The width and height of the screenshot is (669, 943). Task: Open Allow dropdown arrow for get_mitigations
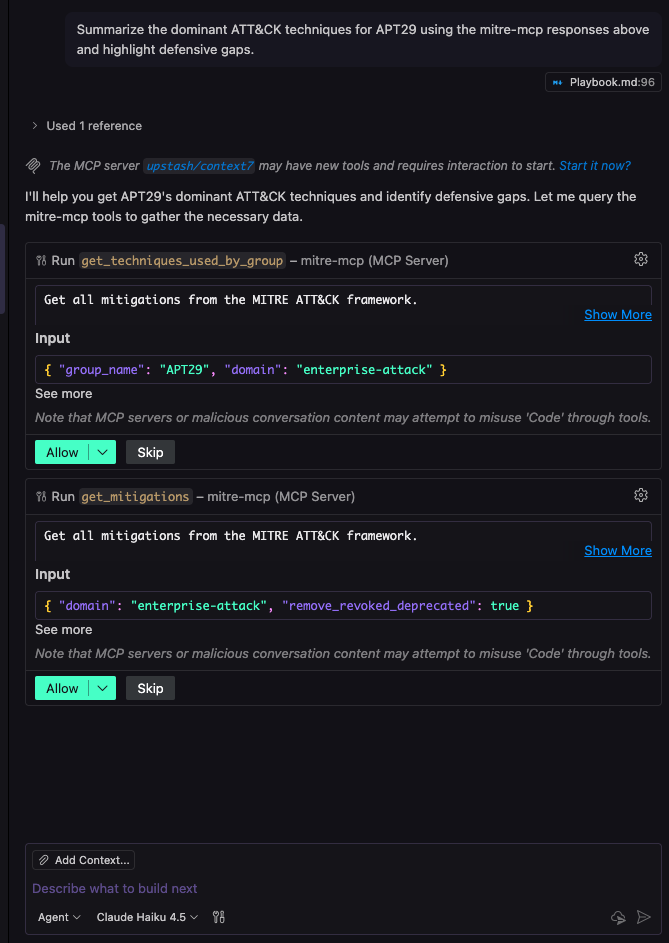coord(103,688)
